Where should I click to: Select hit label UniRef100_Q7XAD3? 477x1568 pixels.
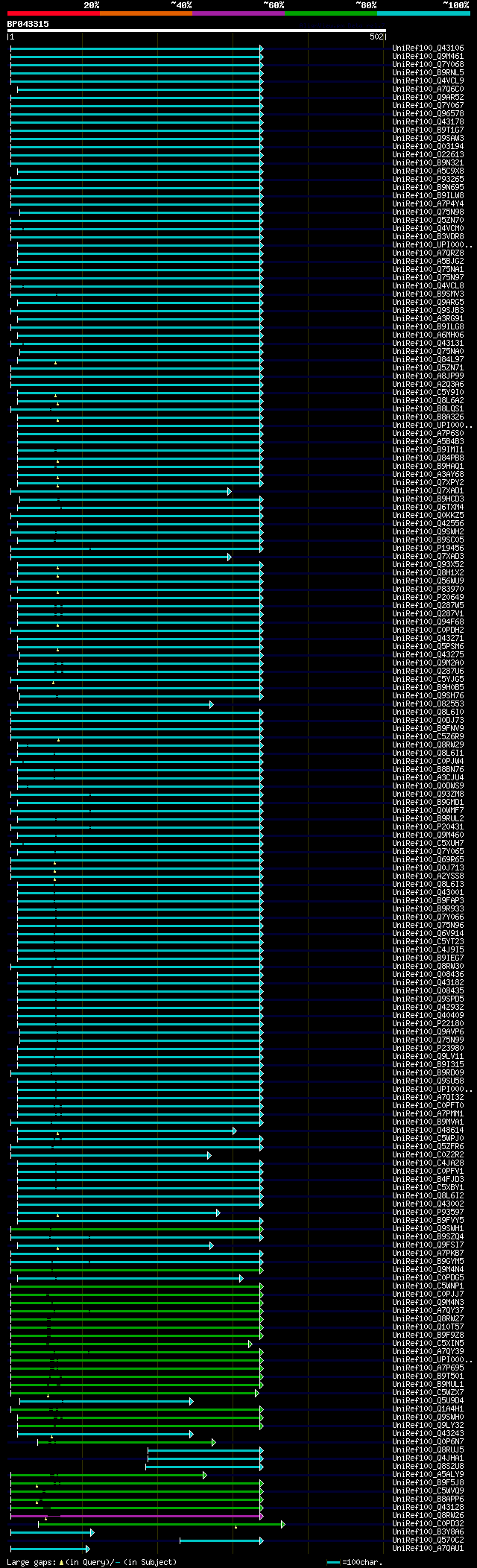428,557
